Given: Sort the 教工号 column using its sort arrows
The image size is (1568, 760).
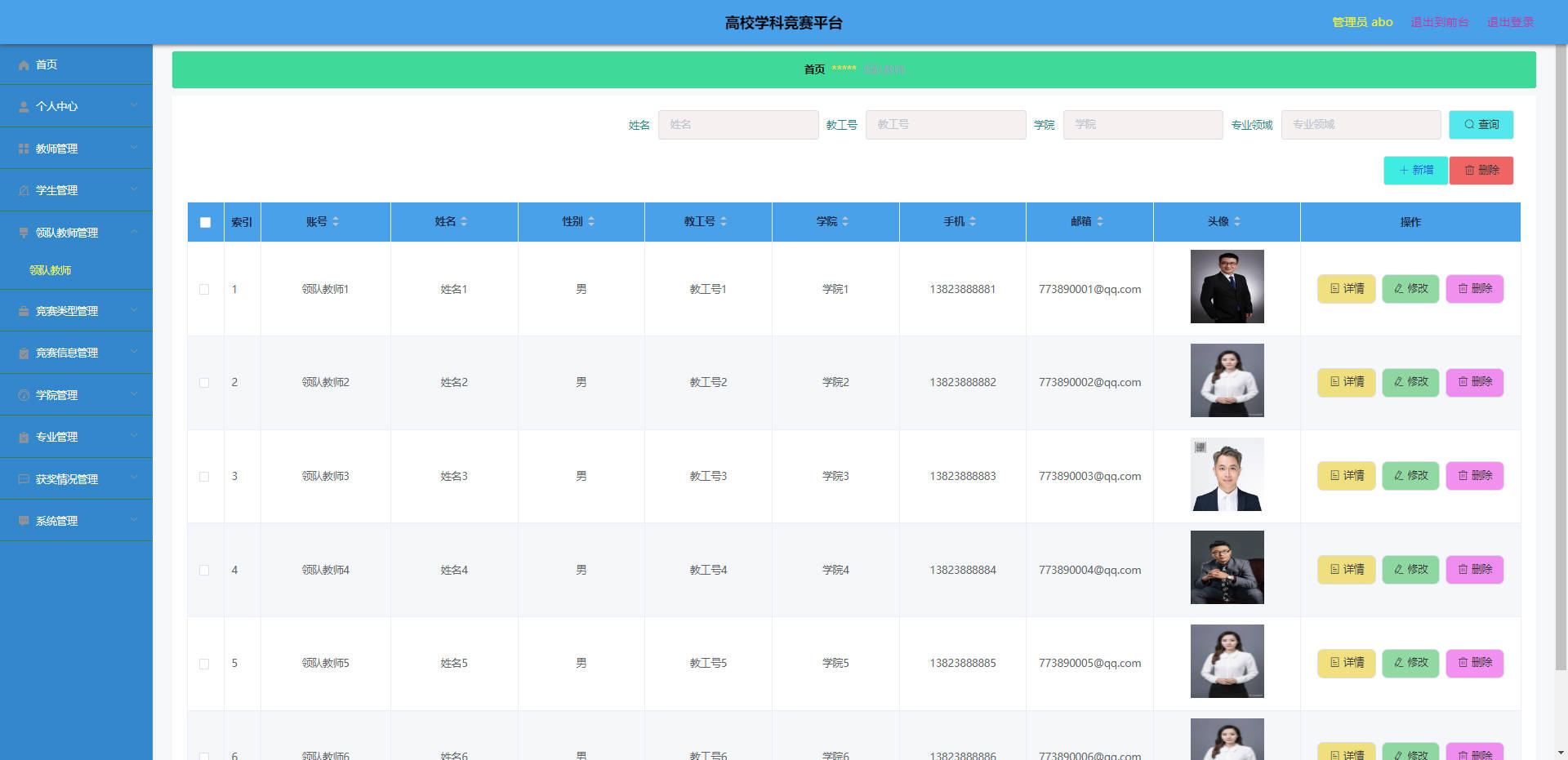Looking at the screenshot, I should (724, 221).
